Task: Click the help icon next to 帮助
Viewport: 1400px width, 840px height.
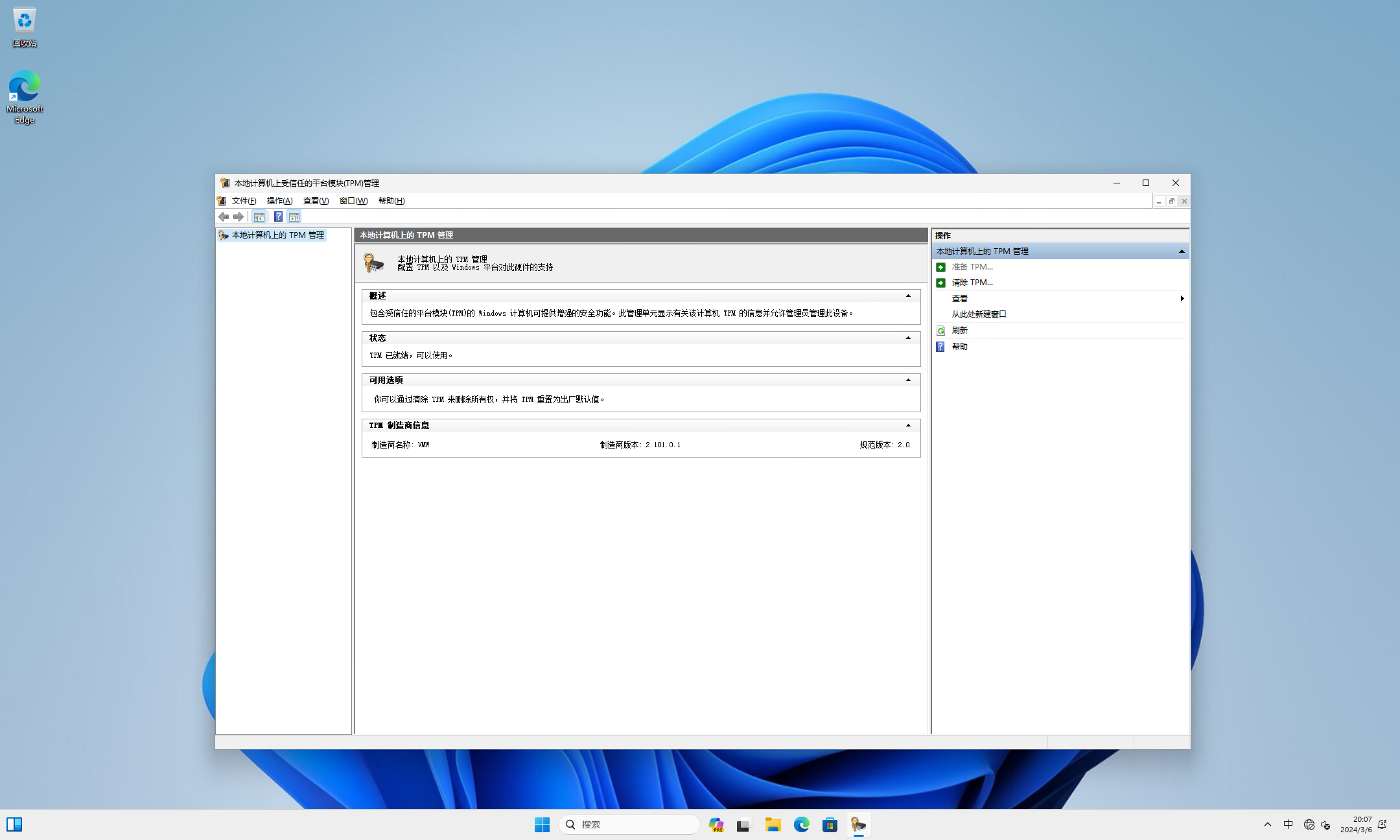Action: (941, 347)
